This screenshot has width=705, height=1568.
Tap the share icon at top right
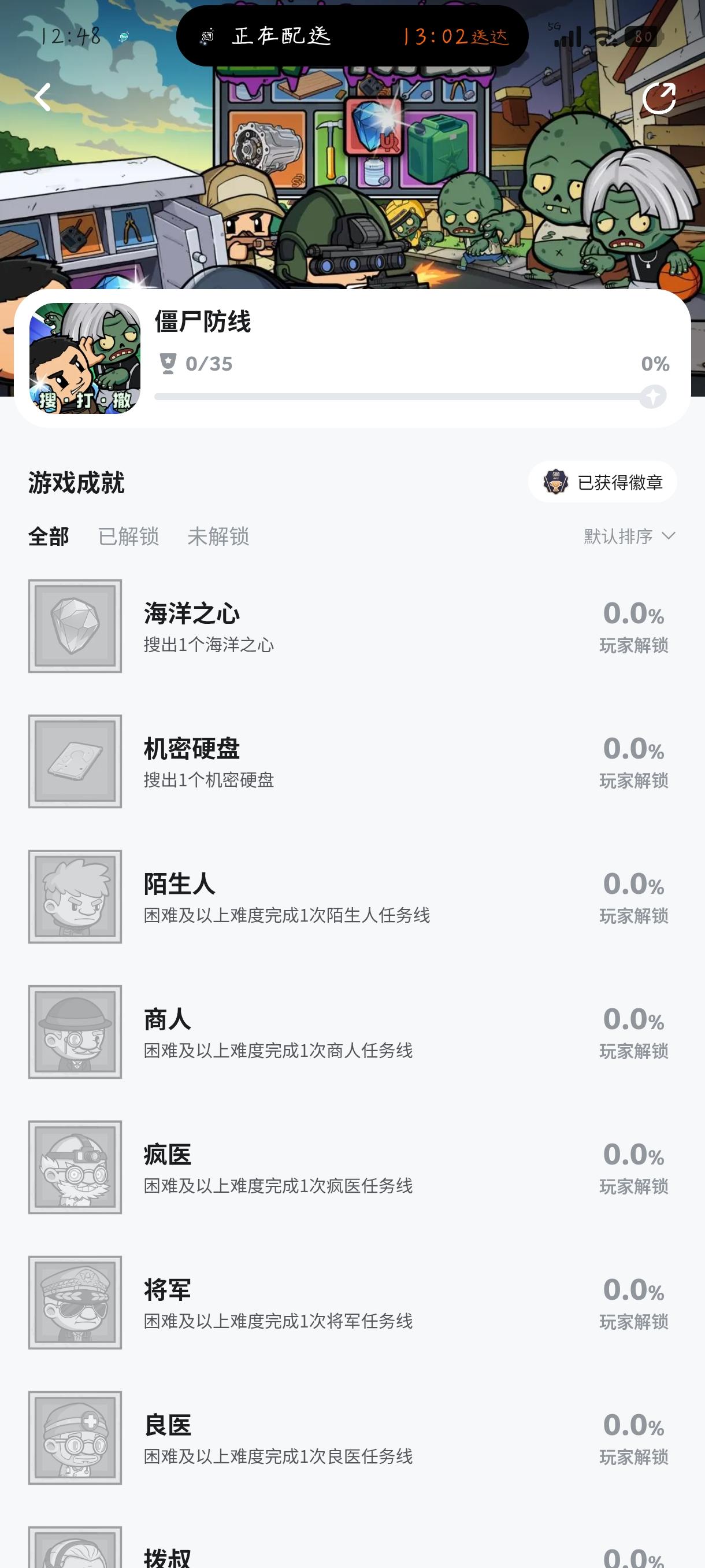[659, 98]
